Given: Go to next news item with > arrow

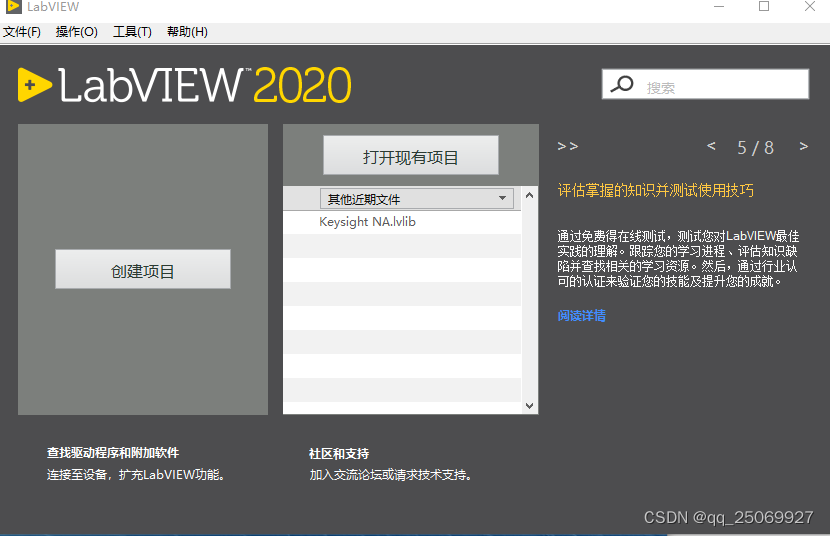Looking at the screenshot, I should click(804, 146).
